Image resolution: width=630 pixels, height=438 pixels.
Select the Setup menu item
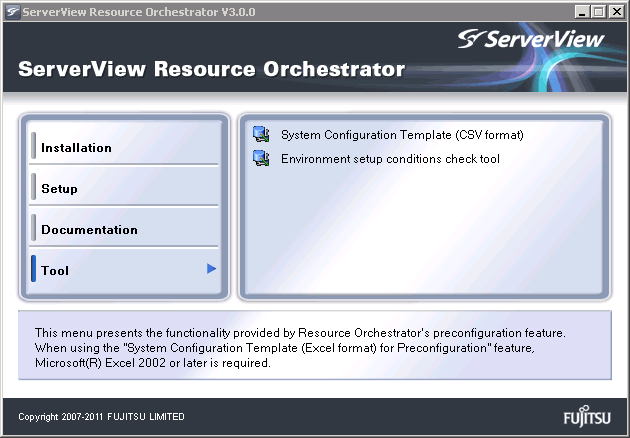[x=124, y=188]
